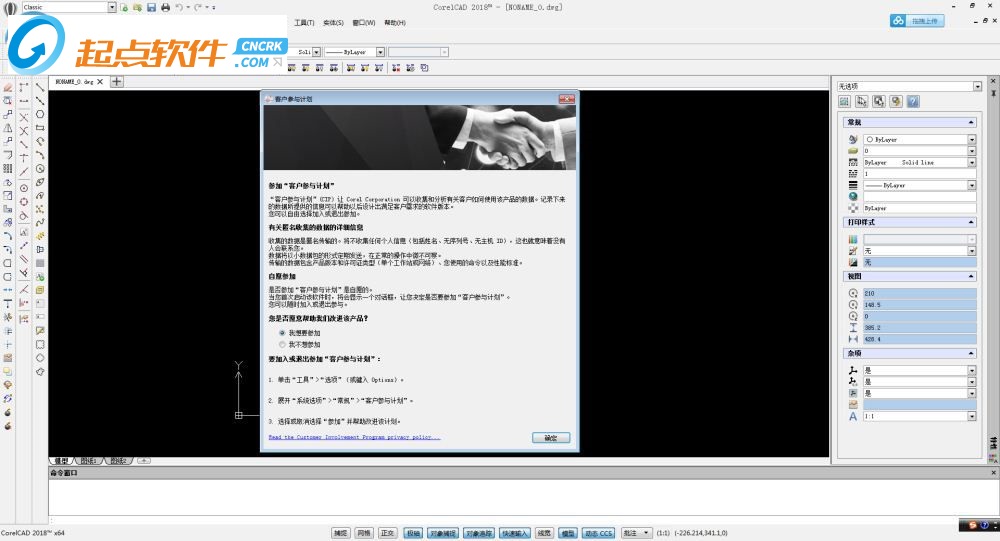Open the 工具(T) menu

click(304, 22)
